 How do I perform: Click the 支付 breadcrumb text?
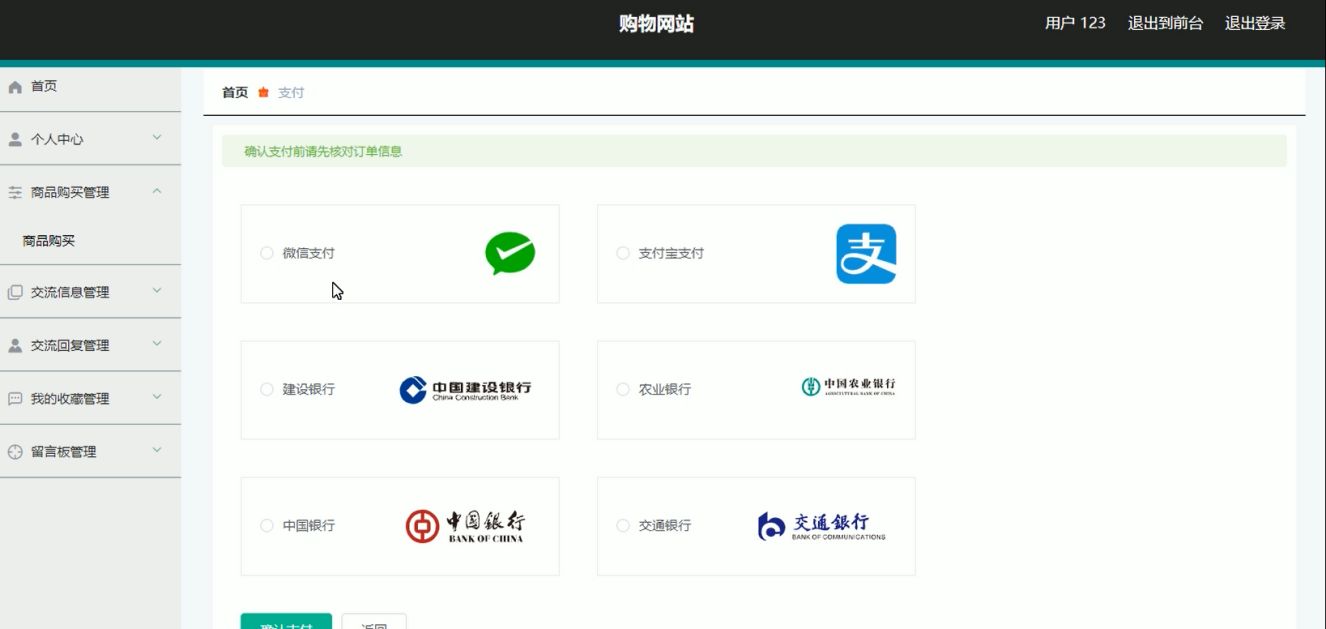291,92
